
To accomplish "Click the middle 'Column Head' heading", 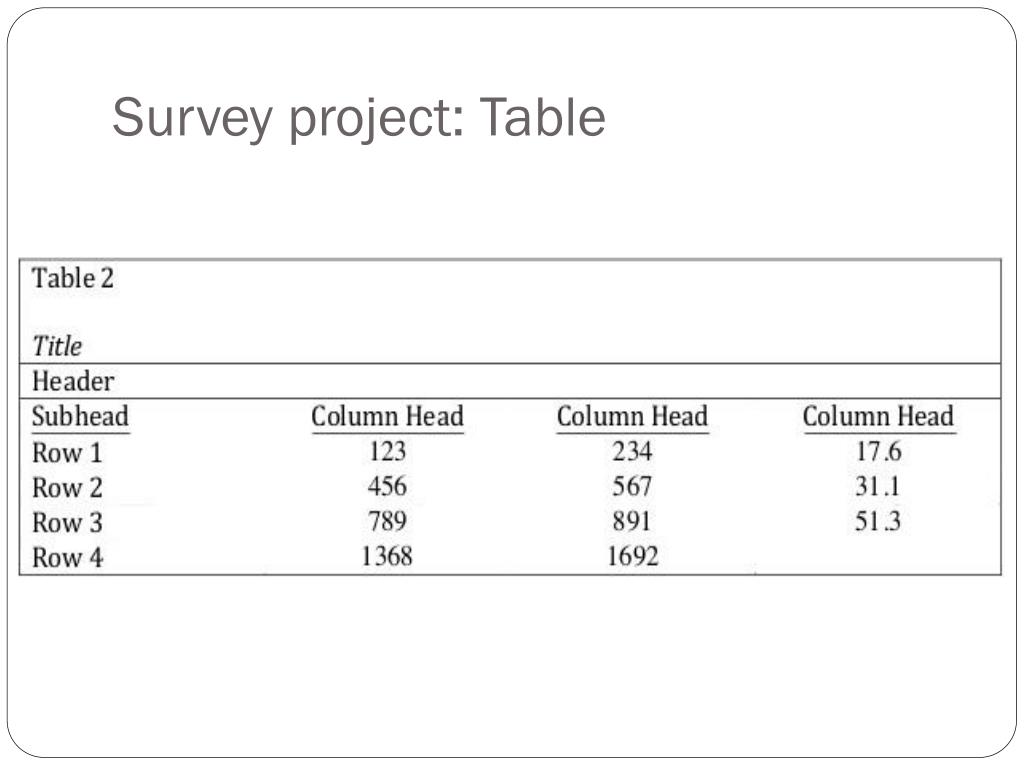I will 632,417.
